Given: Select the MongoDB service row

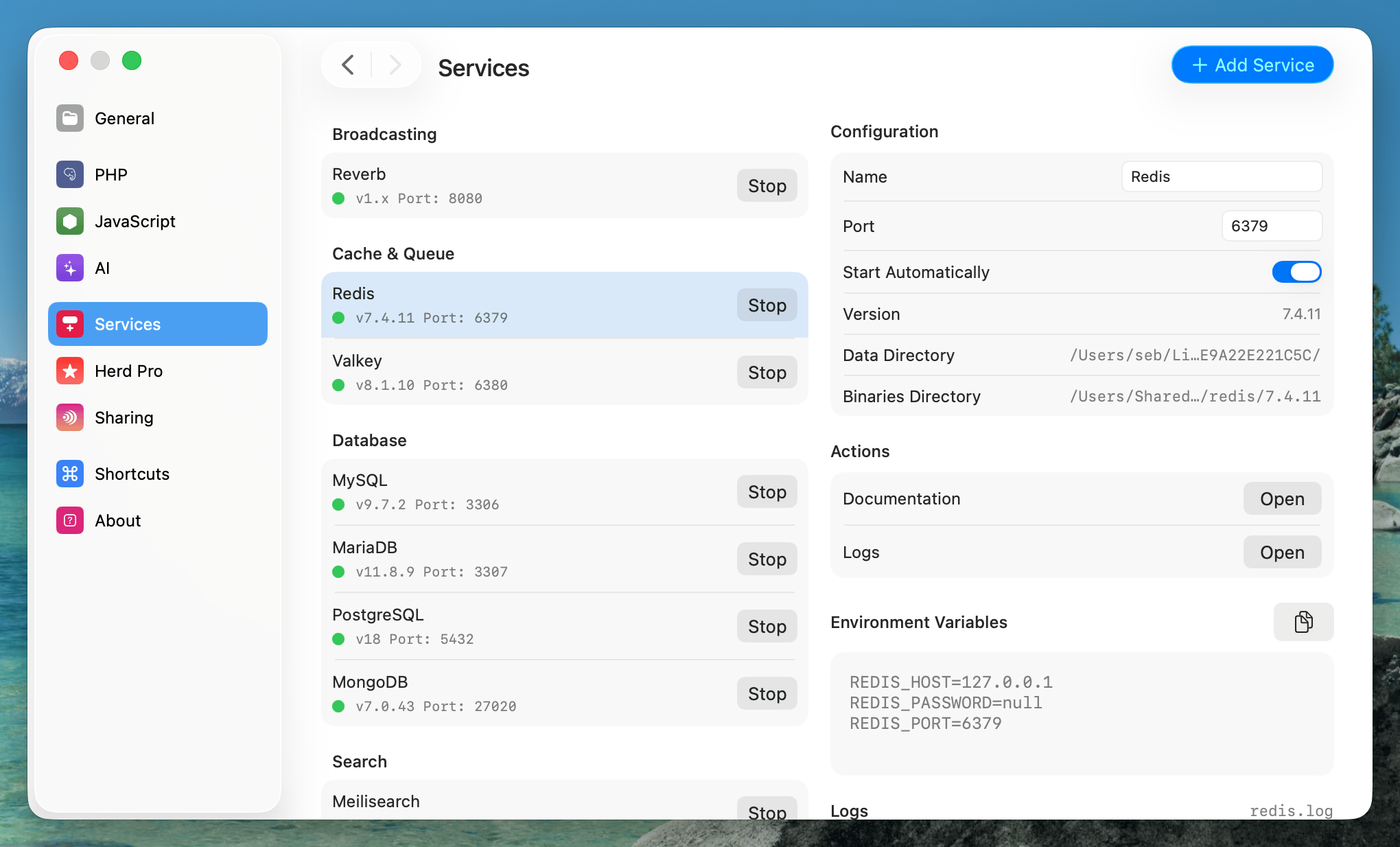Looking at the screenshot, I should (564, 693).
